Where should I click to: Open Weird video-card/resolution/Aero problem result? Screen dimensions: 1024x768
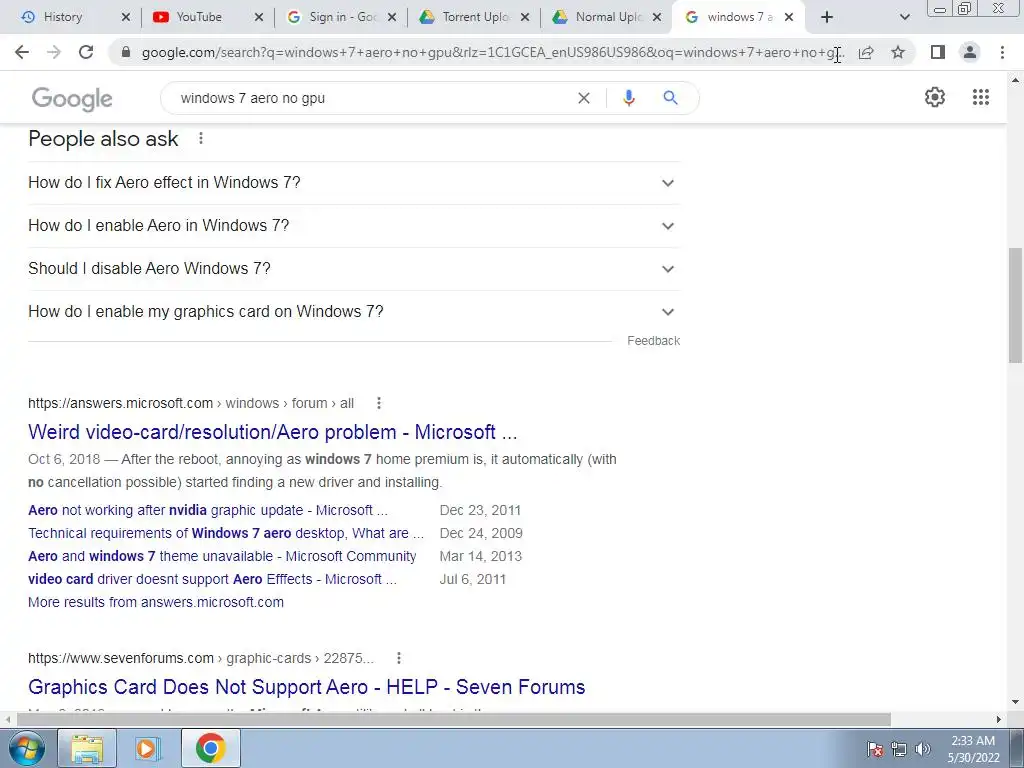click(272, 432)
